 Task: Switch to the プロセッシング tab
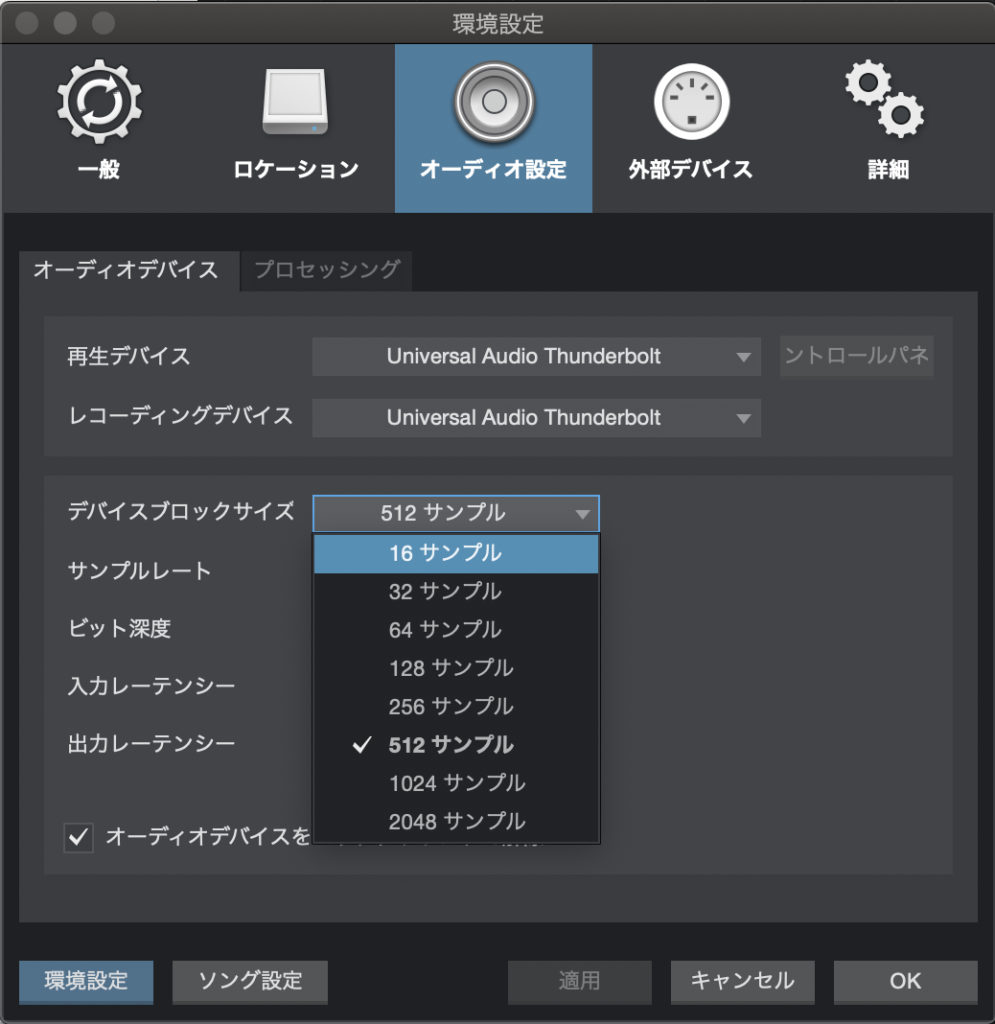(327, 270)
